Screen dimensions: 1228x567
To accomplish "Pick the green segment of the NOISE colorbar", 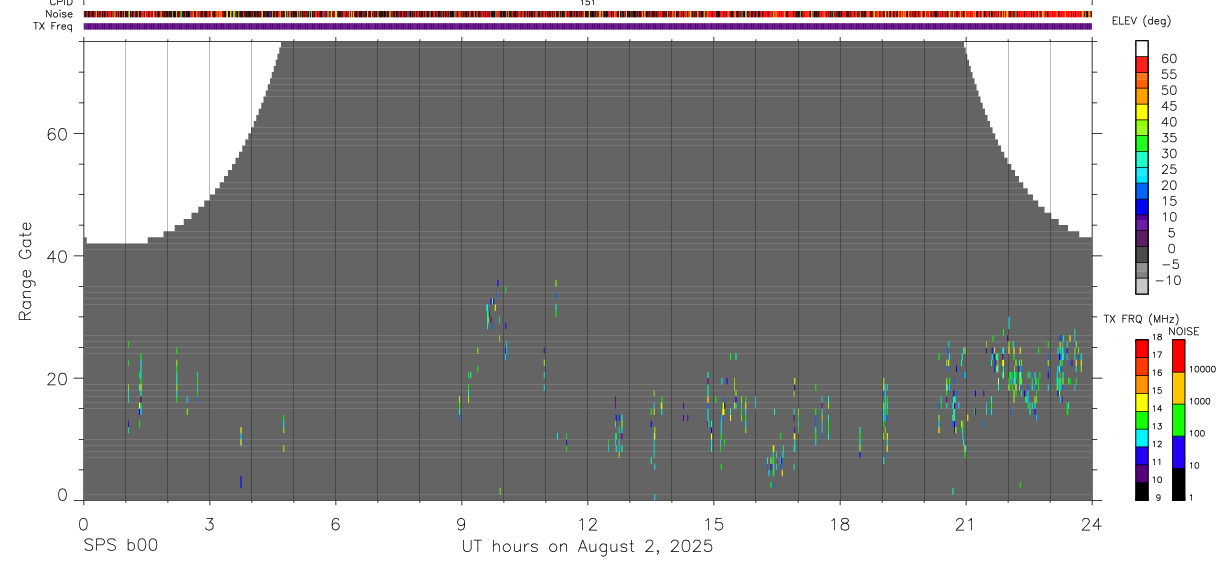I will pyautogui.click(x=1179, y=419).
